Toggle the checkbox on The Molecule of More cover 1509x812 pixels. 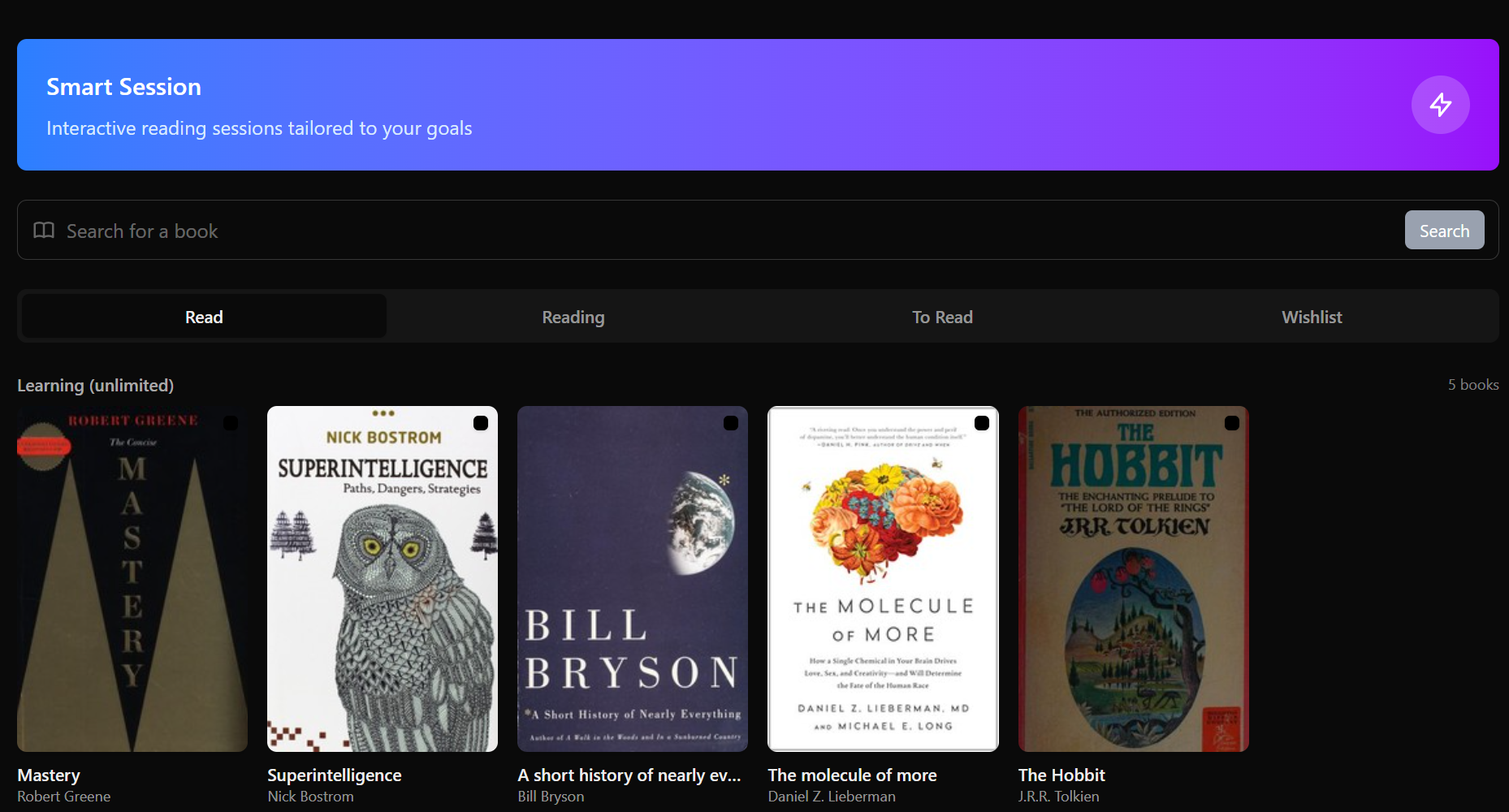point(982,423)
